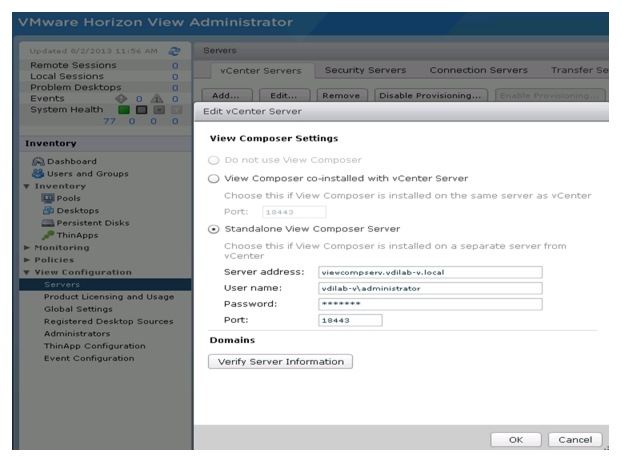Open the Connection Servers tab
The width and height of the screenshot is (622, 463).
click(478, 70)
